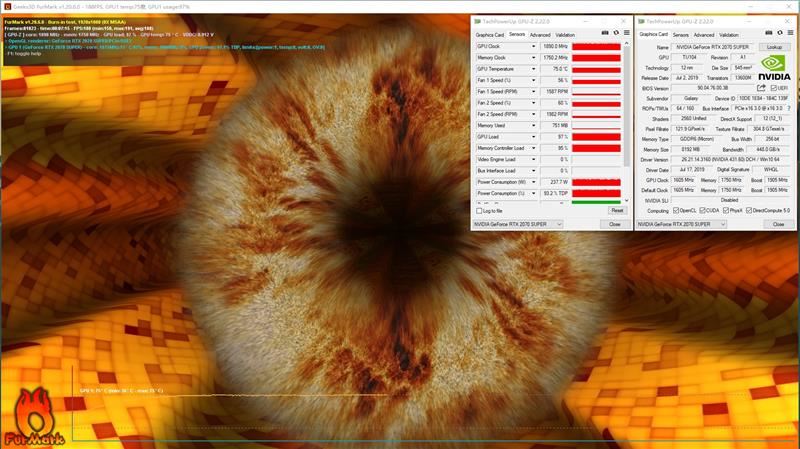Screen dimensions: 800x449
Task: Toggle the PhysX checkbox
Action: coord(726,210)
